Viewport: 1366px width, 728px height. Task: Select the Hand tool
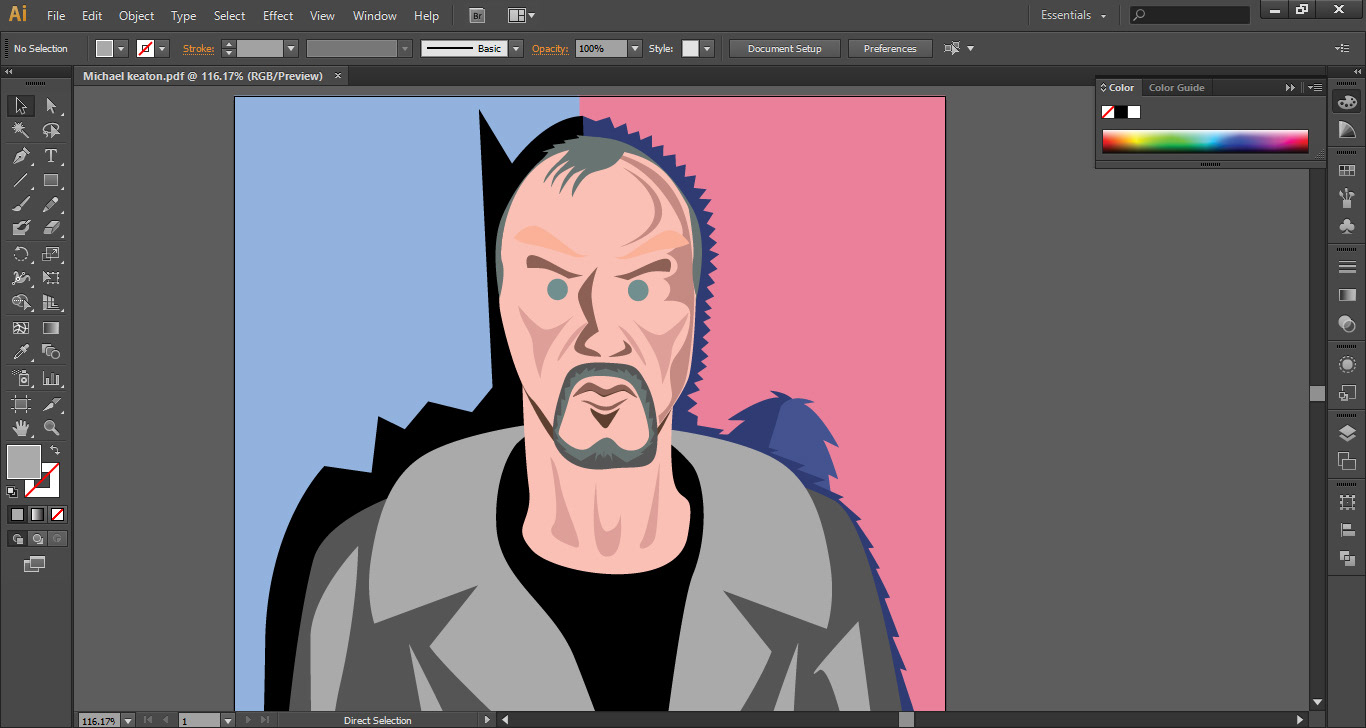(20, 428)
